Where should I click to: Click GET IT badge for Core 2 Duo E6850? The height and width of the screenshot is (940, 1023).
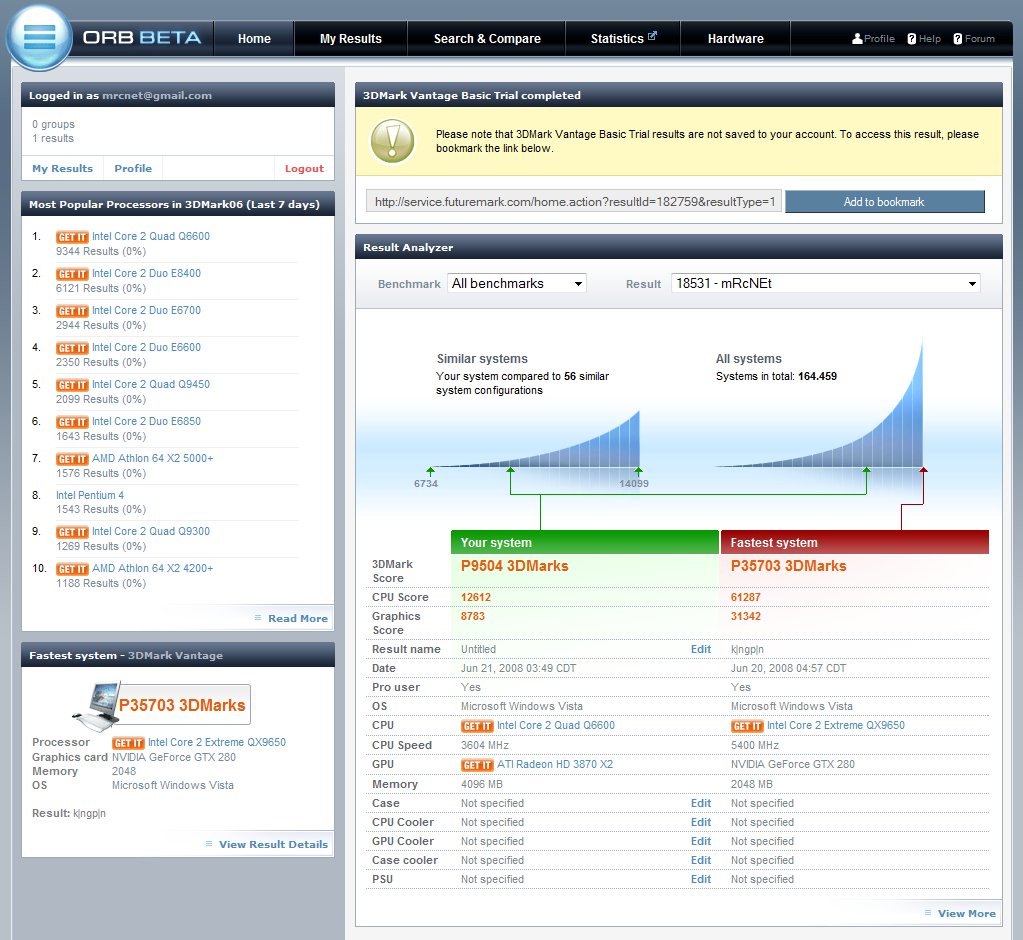(x=72, y=422)
